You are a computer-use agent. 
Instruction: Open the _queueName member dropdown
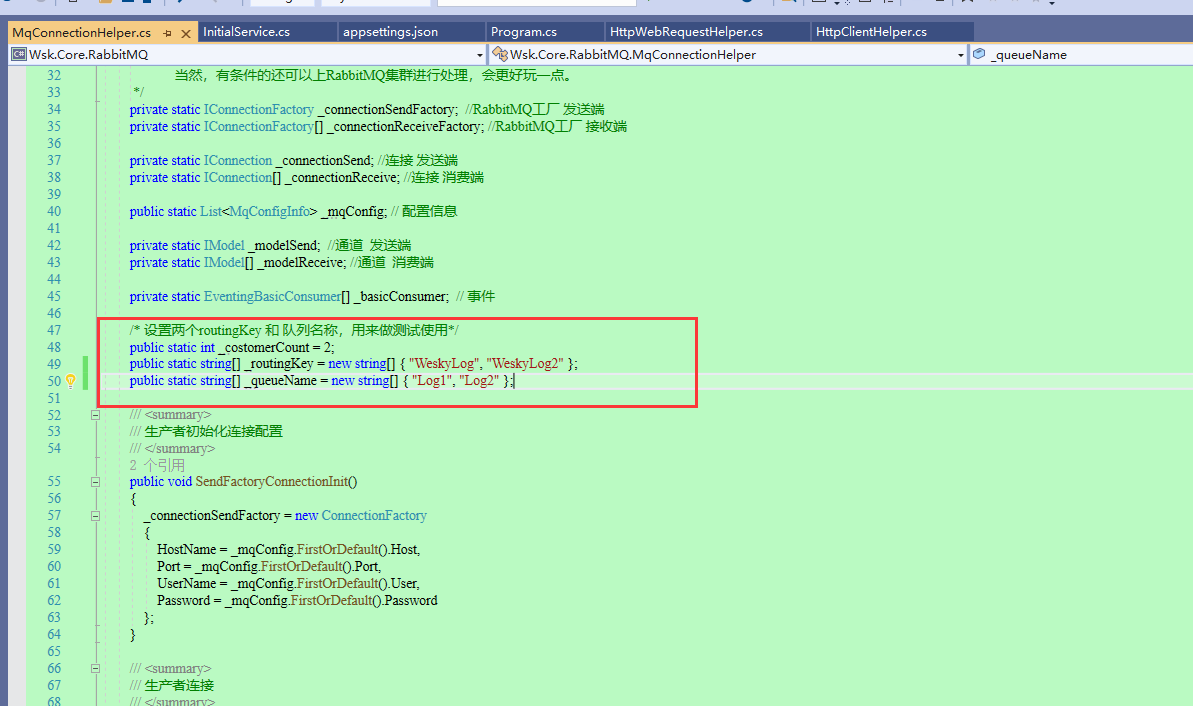pyautogui.click(x=1080, y=55)
